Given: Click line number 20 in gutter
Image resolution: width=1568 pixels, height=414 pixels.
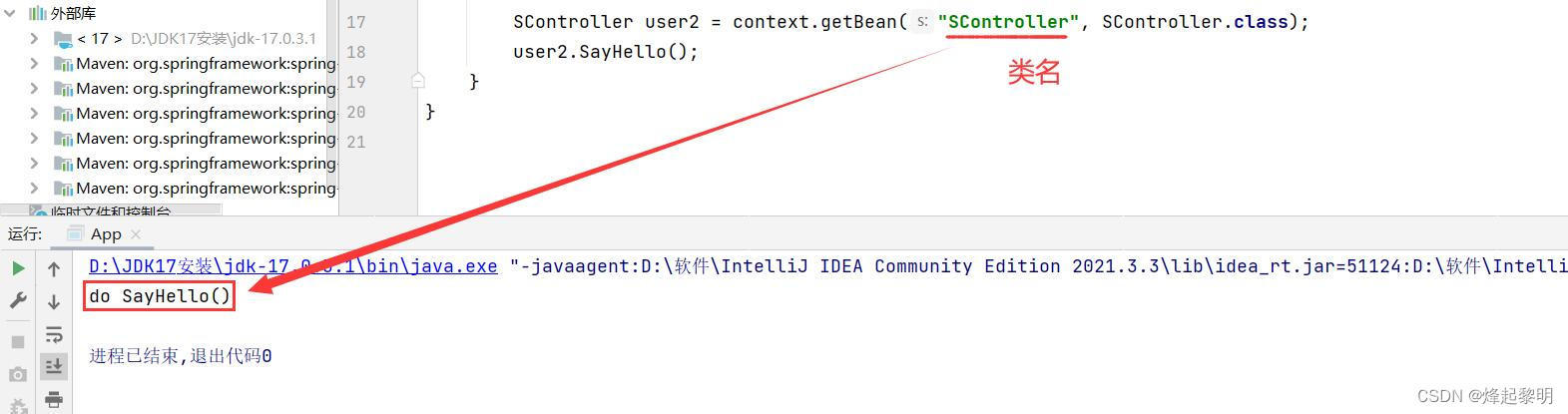Looking at the screenshot, I should click(x=356, y=112).
